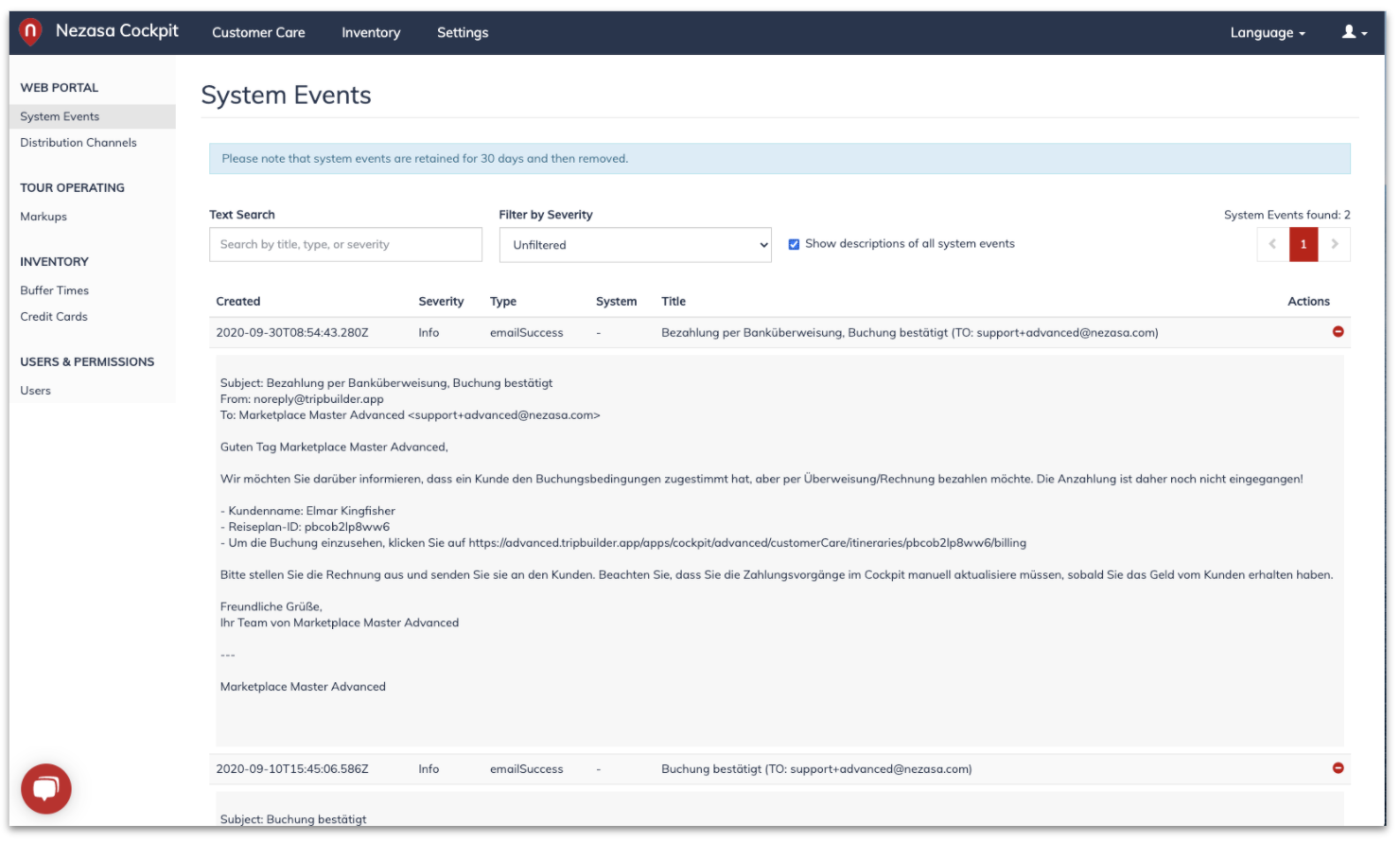Open the Filter by Severity dropdown

636,245
